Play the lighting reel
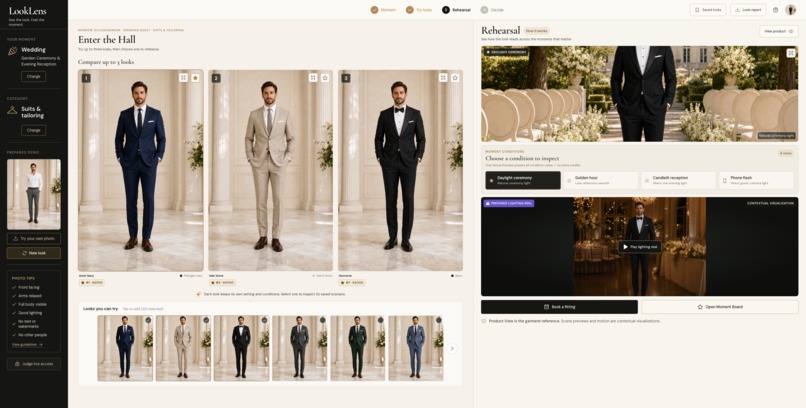Screen dimensions: 806x408 coord(640,247)
